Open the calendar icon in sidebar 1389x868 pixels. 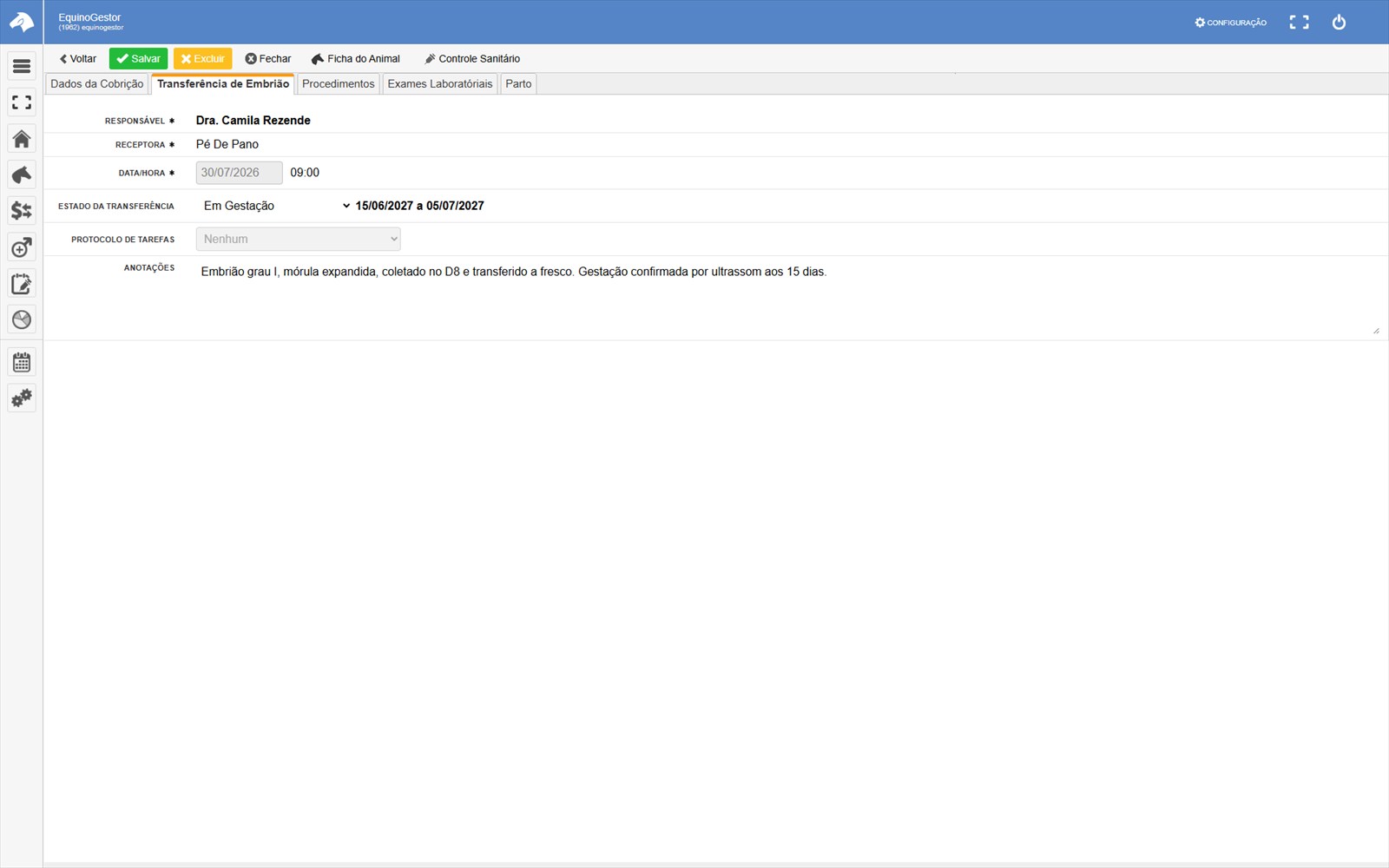22,362
